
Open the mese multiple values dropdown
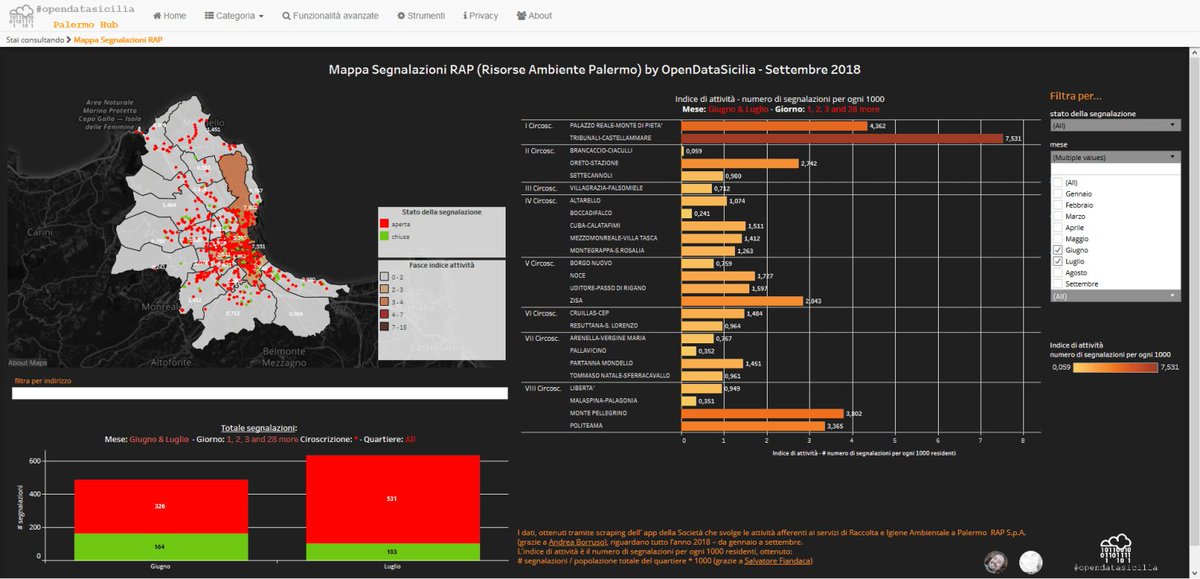pos(1115,157)
